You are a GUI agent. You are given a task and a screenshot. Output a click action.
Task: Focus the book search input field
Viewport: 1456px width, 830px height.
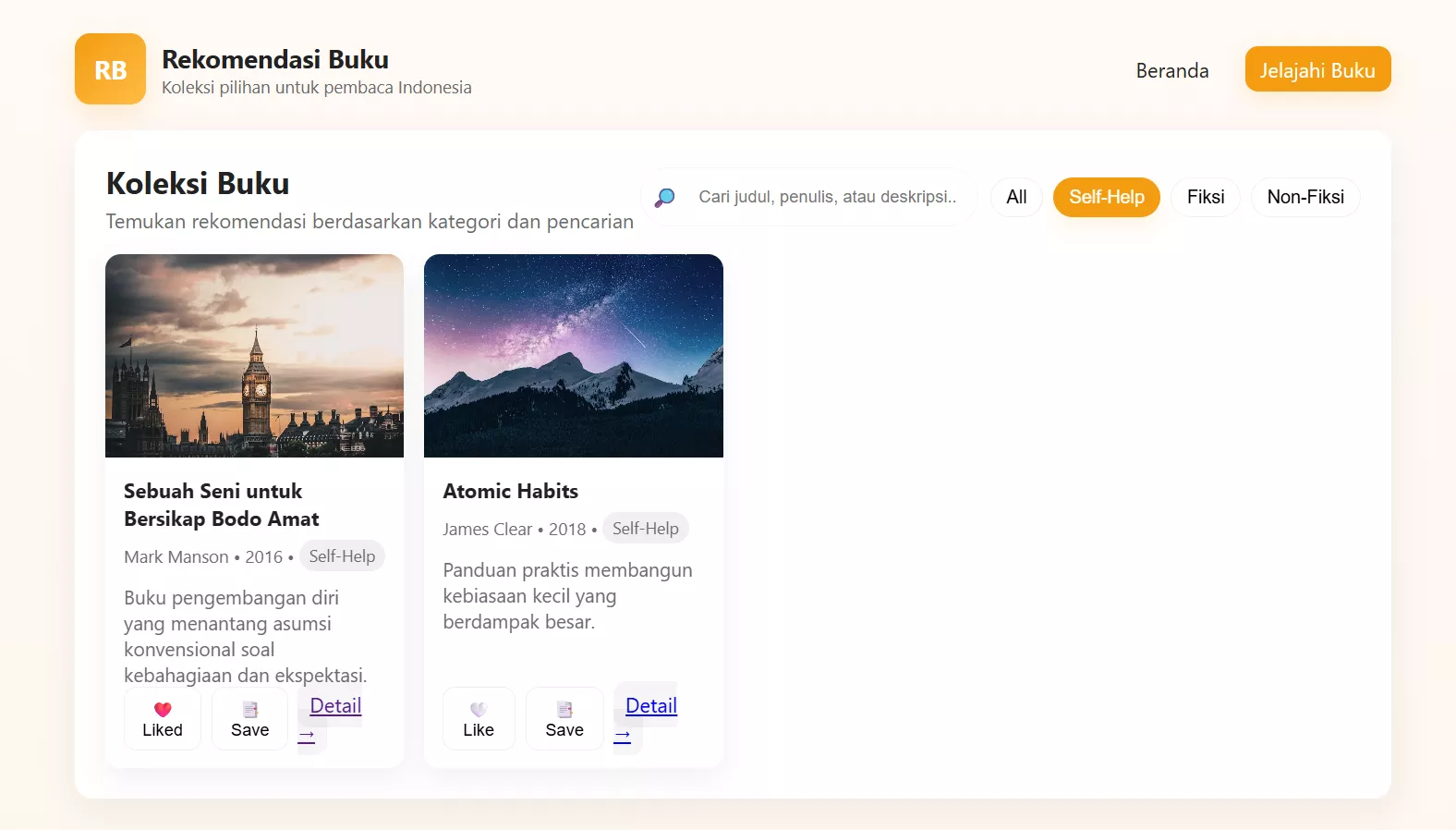coord(827,197)
